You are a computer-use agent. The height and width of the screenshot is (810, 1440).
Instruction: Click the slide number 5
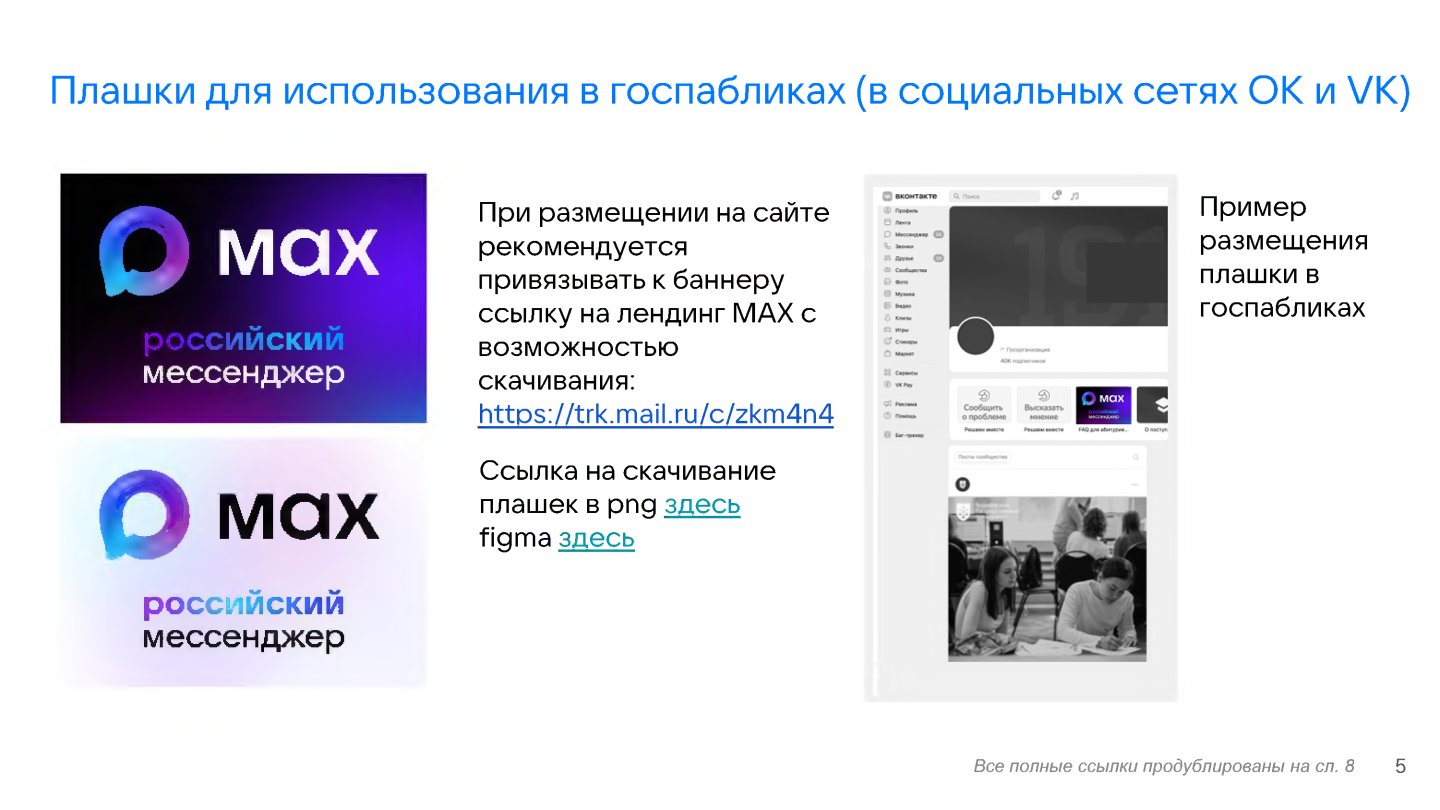click(x=1400, y=767)
